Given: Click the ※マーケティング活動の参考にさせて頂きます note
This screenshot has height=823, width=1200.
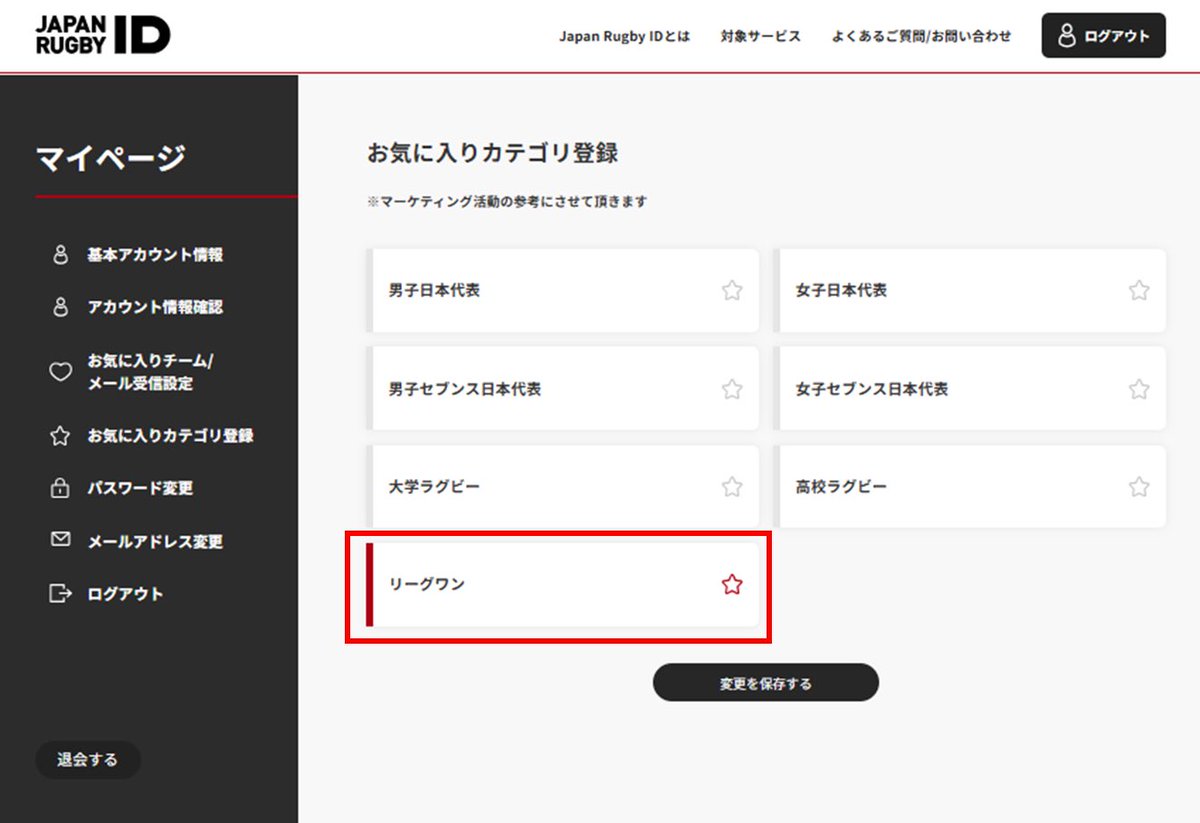Looking at the screenshot, I should coord(507,201).
